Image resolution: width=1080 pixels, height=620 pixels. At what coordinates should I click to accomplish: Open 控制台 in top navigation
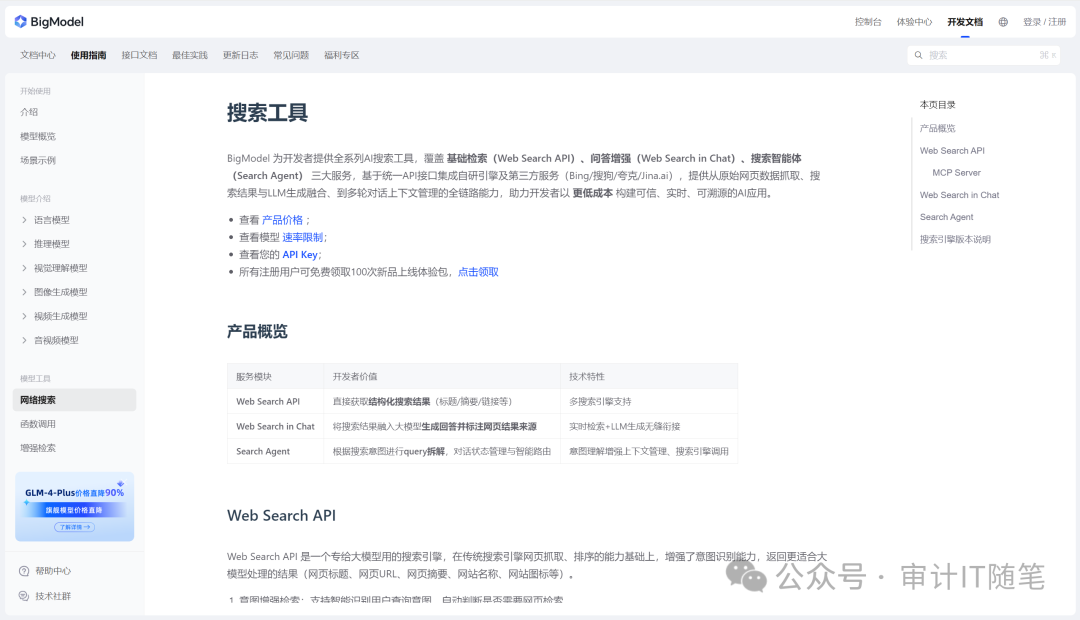(x=868, y=22)
